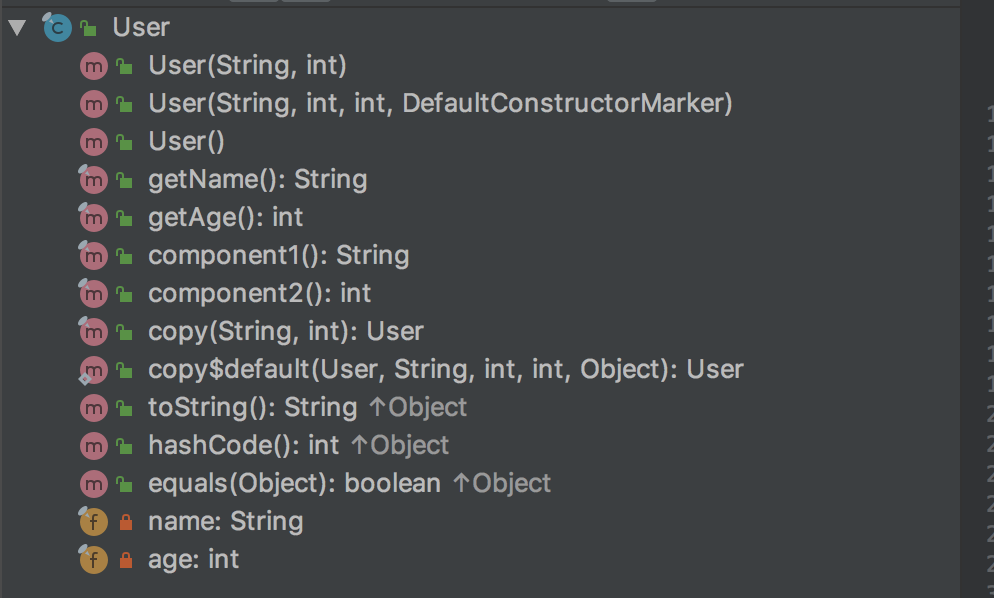Click method icon next to getName()
This screenshot has height=598, width=994.
pos(93,180)
